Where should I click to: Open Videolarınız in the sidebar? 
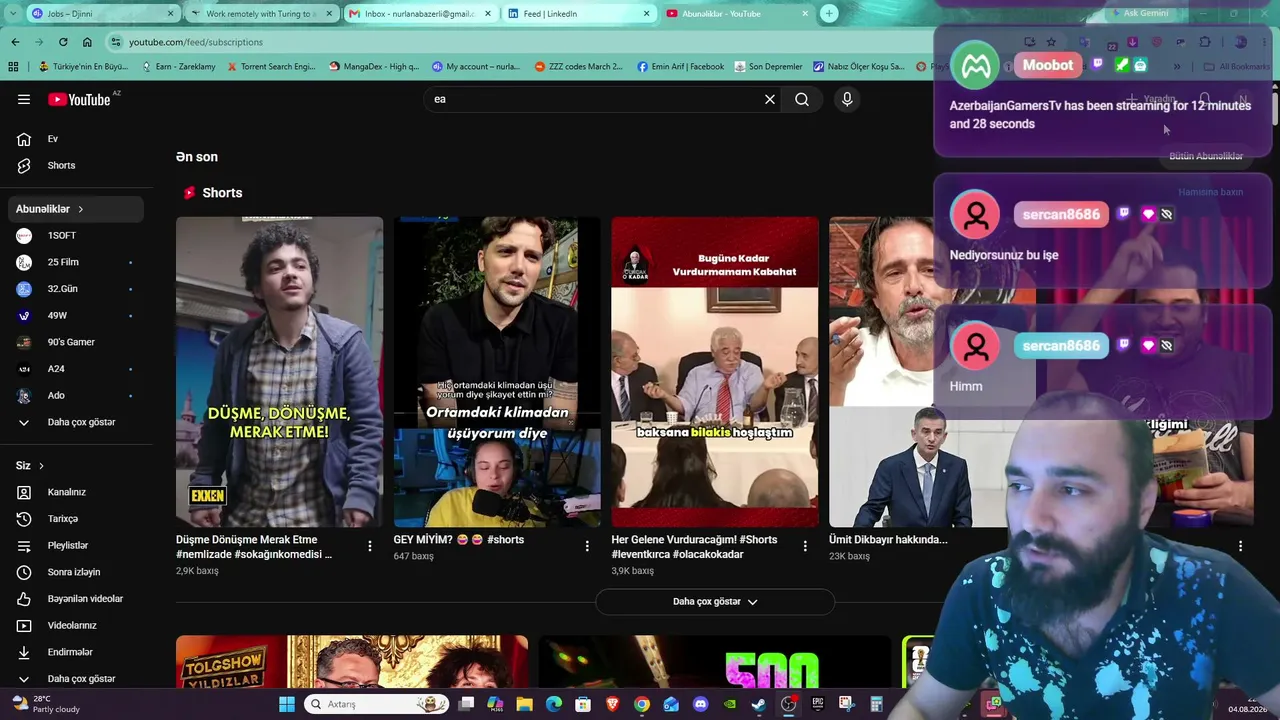coord(76,625)
